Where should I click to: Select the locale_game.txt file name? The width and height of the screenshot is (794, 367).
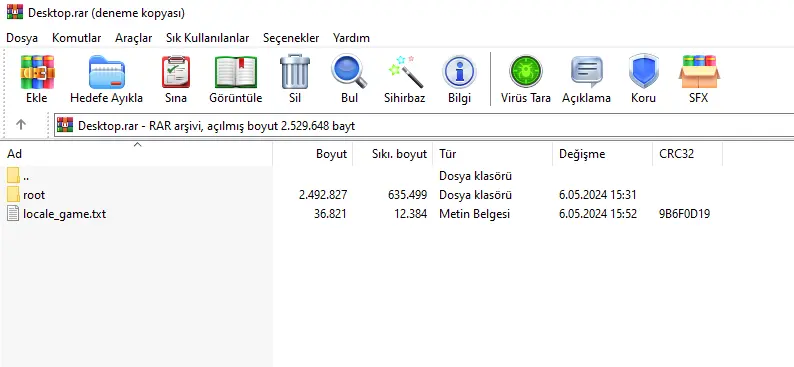(x=65, y=214)
